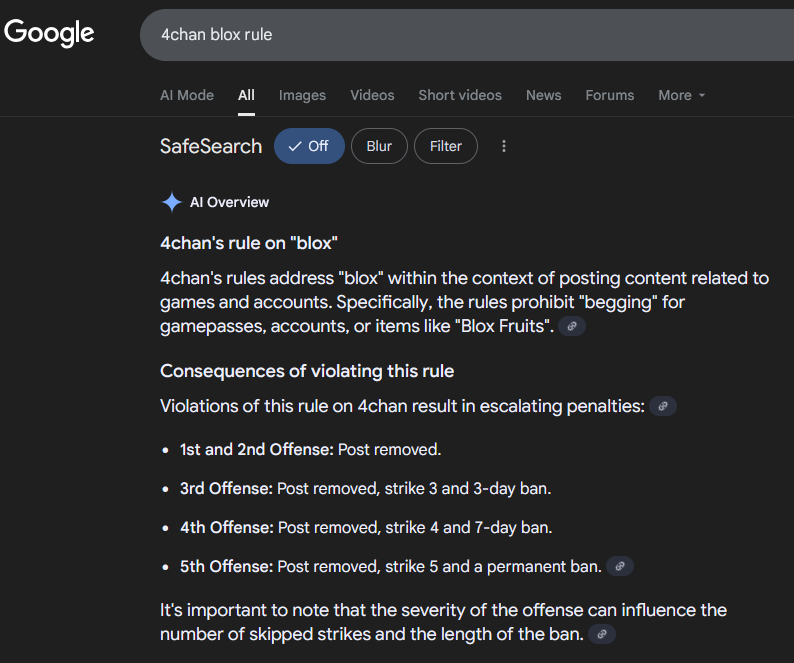Open the Videos results tab
This screenshot has height=663, width=794.
372,95
